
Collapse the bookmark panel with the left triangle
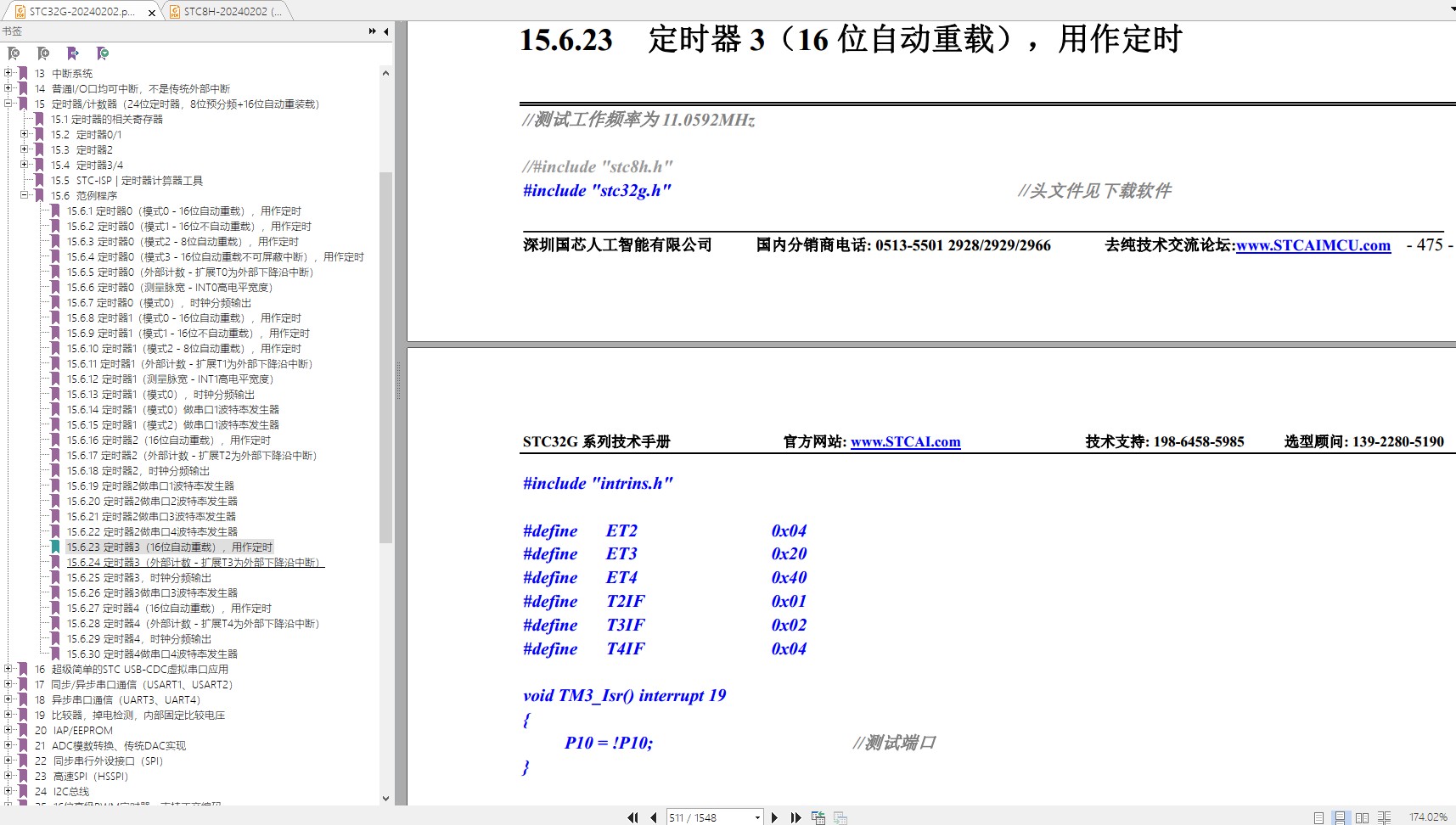[x=386, y=31]
